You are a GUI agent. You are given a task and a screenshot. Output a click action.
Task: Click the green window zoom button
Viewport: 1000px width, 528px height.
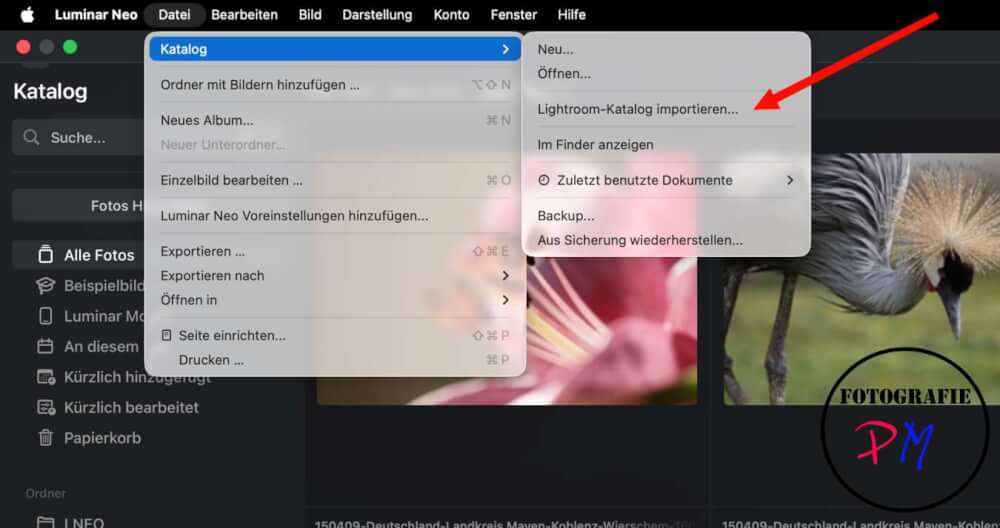click(x=70, y=47)
